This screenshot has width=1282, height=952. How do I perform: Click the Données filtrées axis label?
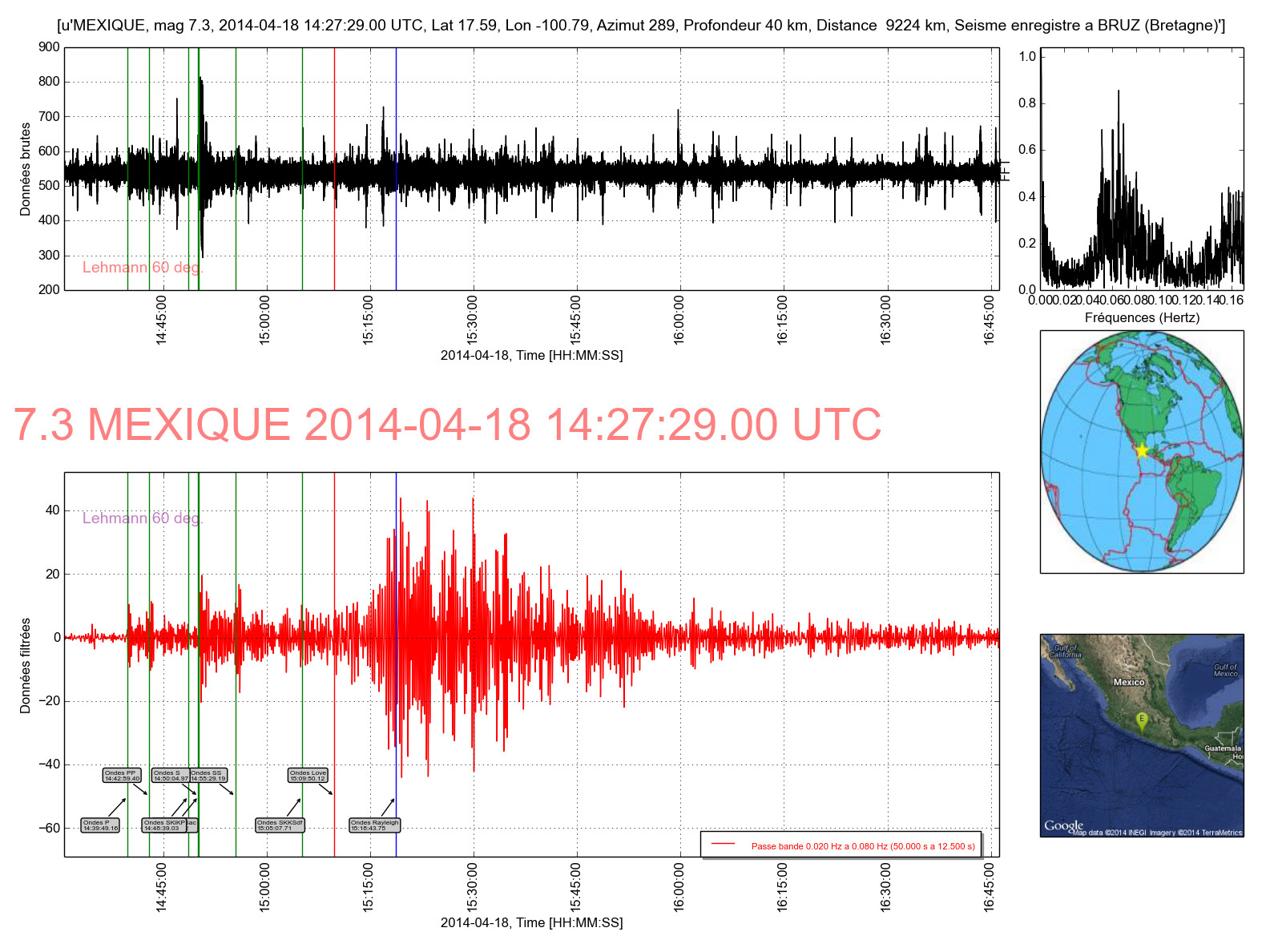tap(26, 665)
